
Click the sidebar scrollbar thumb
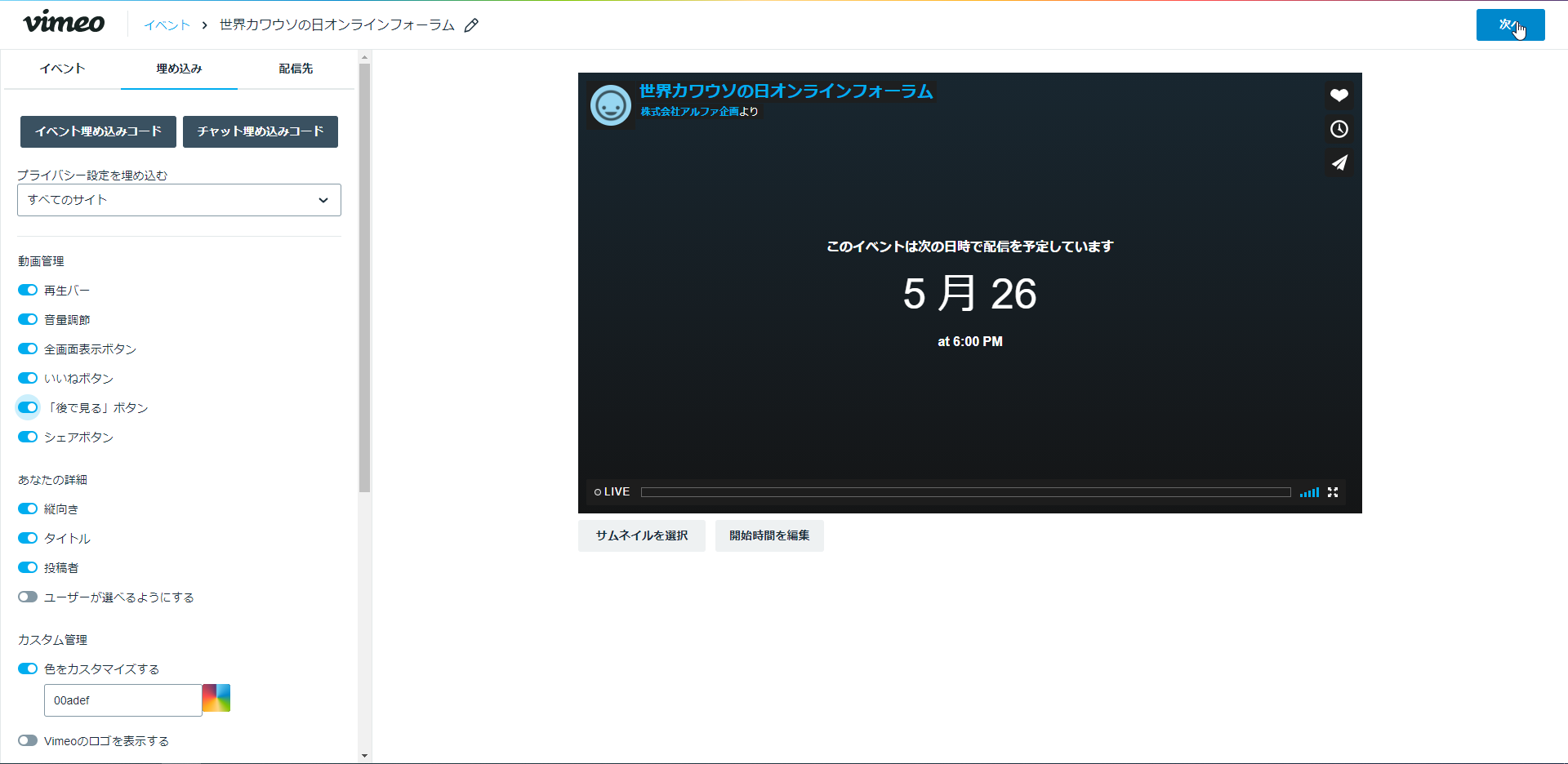pos(365,278)
